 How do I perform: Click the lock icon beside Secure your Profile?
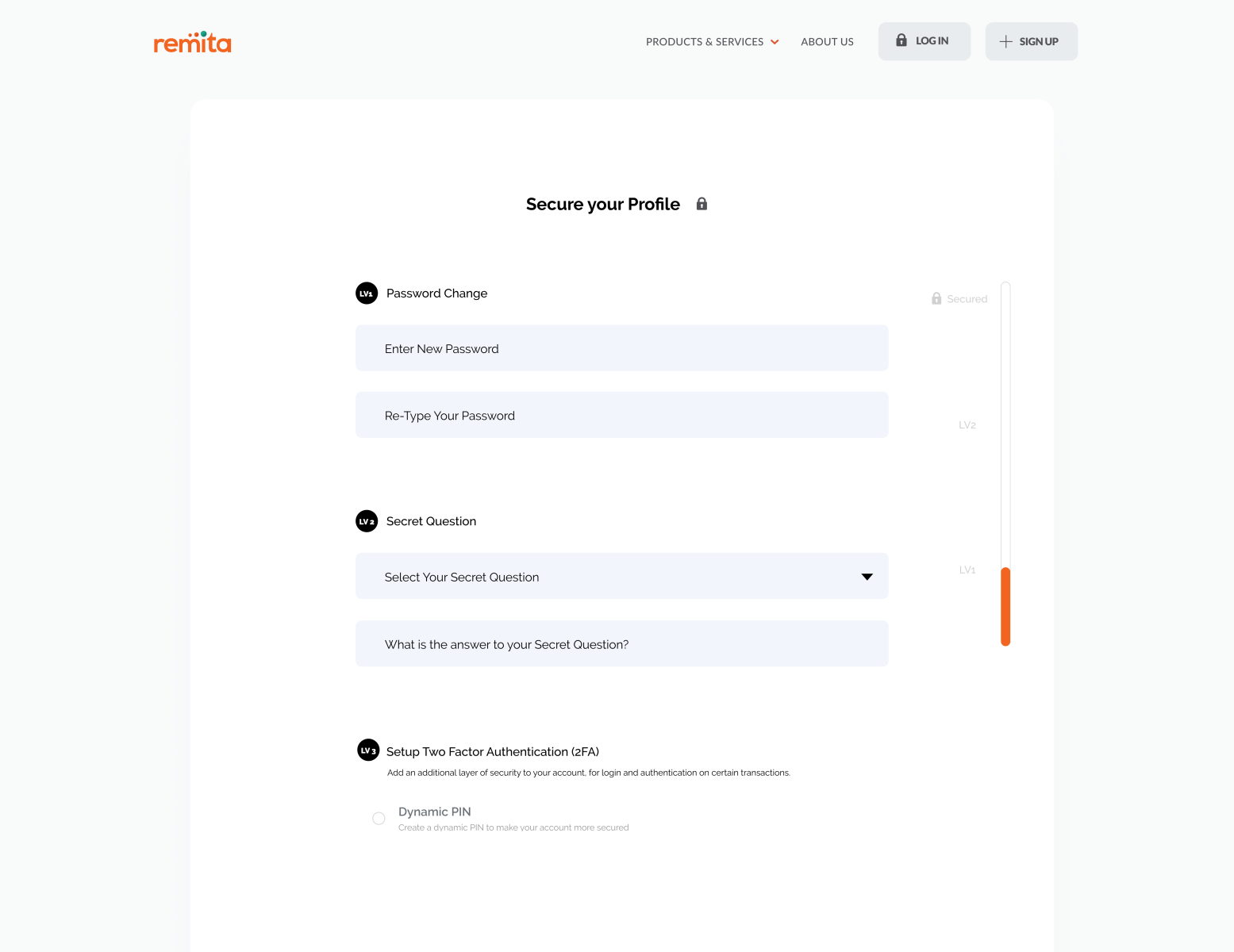pyautogui.click(x=702, y=204)
